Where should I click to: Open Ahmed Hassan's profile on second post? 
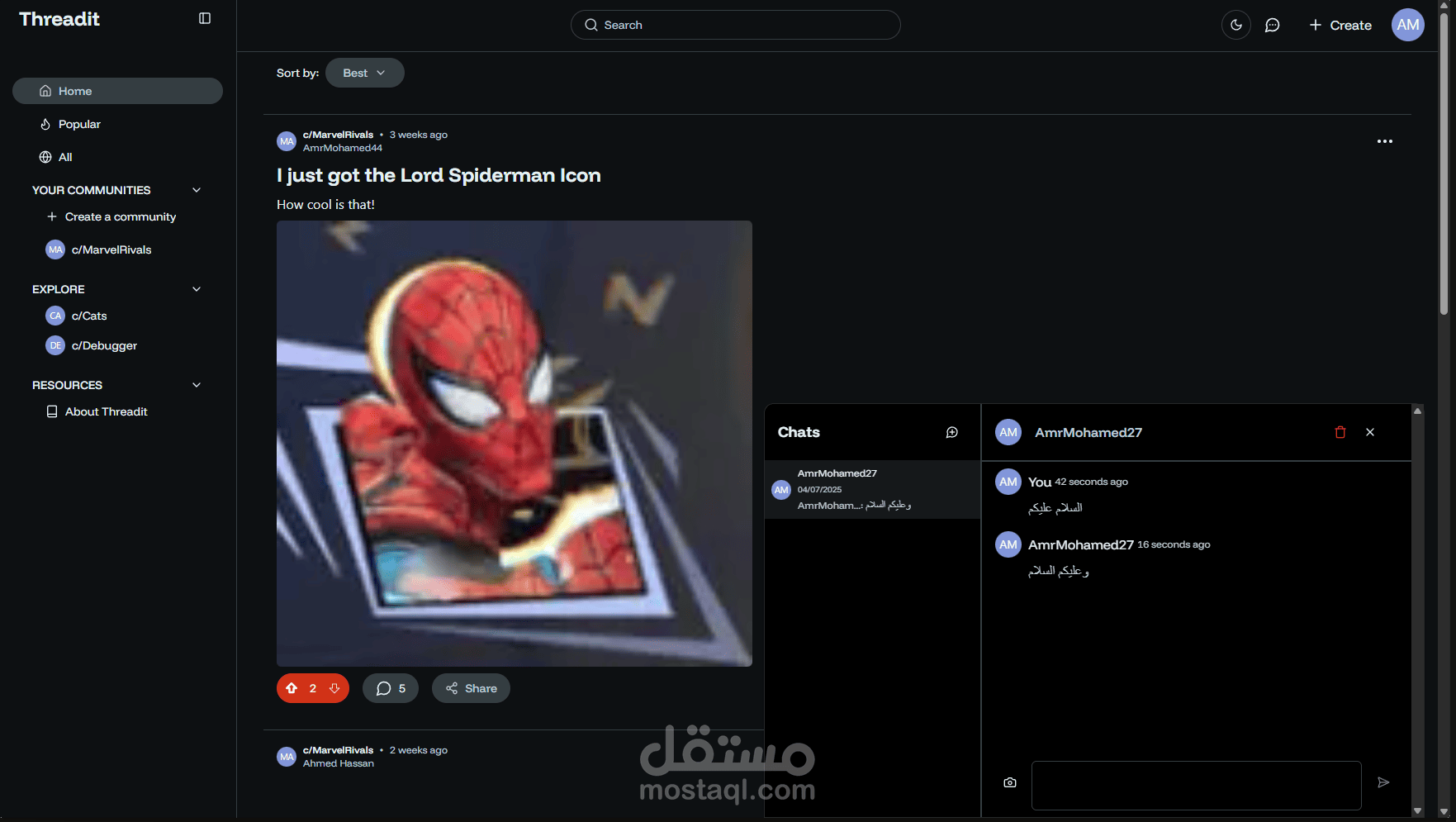(x=339, y=763)
